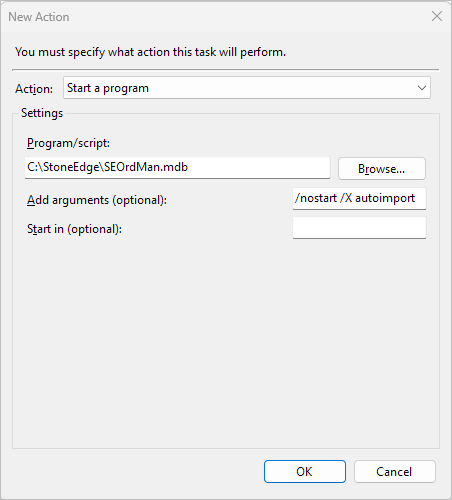This screenshot has height=500, width=452.
Task: Place cursor on 'autoimport' argument text
Action: pyautogui.click(x=385, y=198)
